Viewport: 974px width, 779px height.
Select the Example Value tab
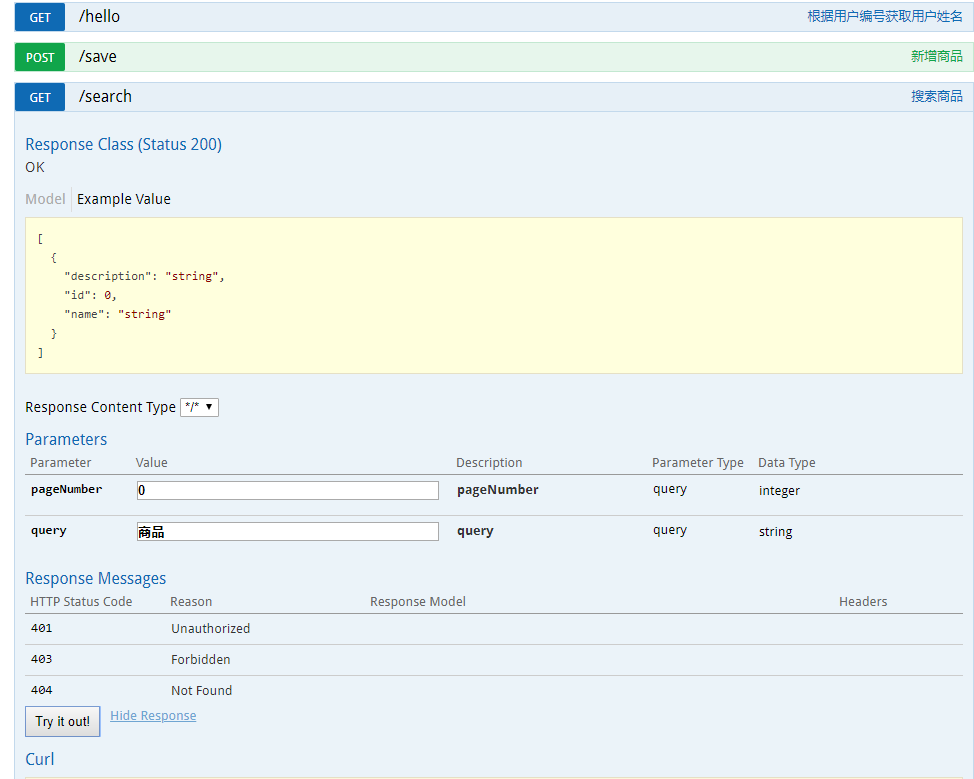(x=124, y=199)
